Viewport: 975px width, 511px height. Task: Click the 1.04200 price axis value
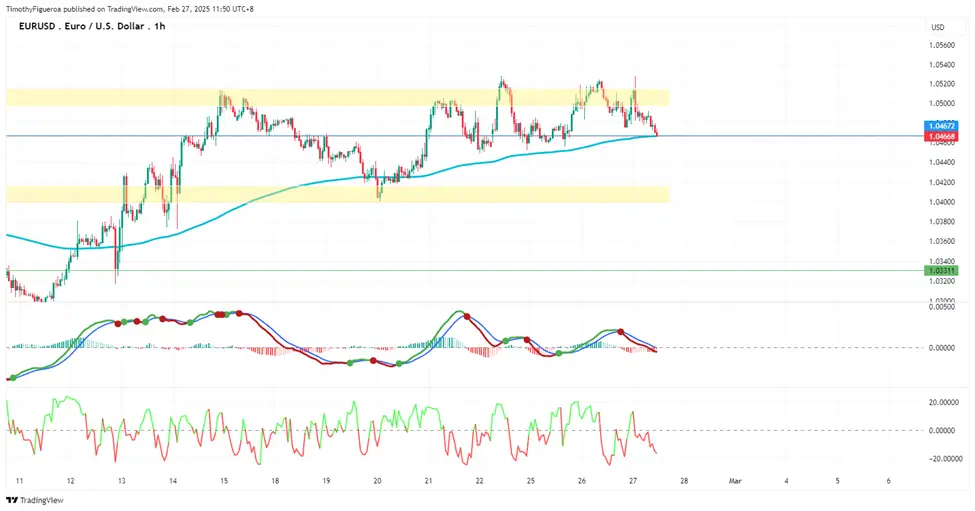[942, 183]
